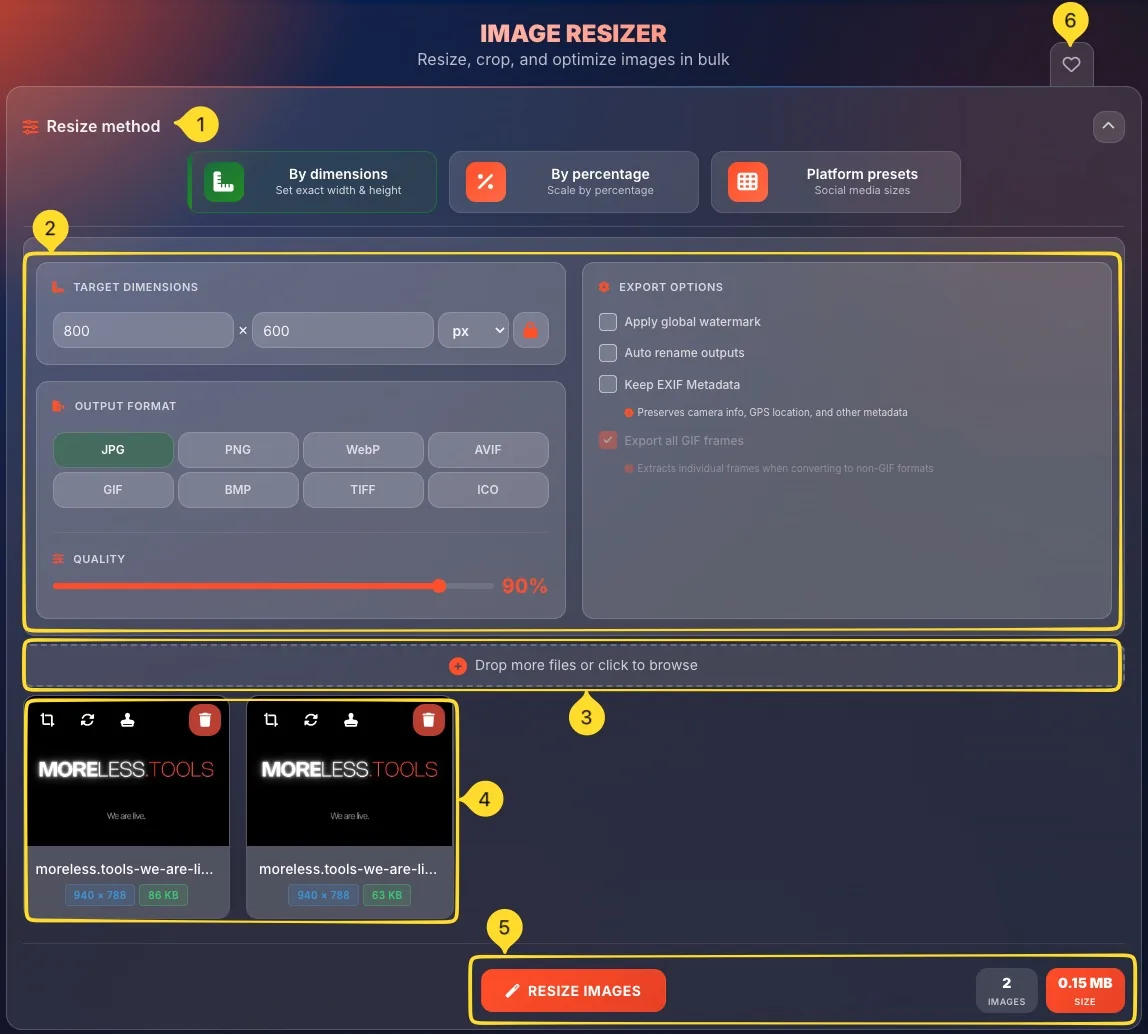
Task: Switch to the By percentage tab
Action: tap(573, 182)
